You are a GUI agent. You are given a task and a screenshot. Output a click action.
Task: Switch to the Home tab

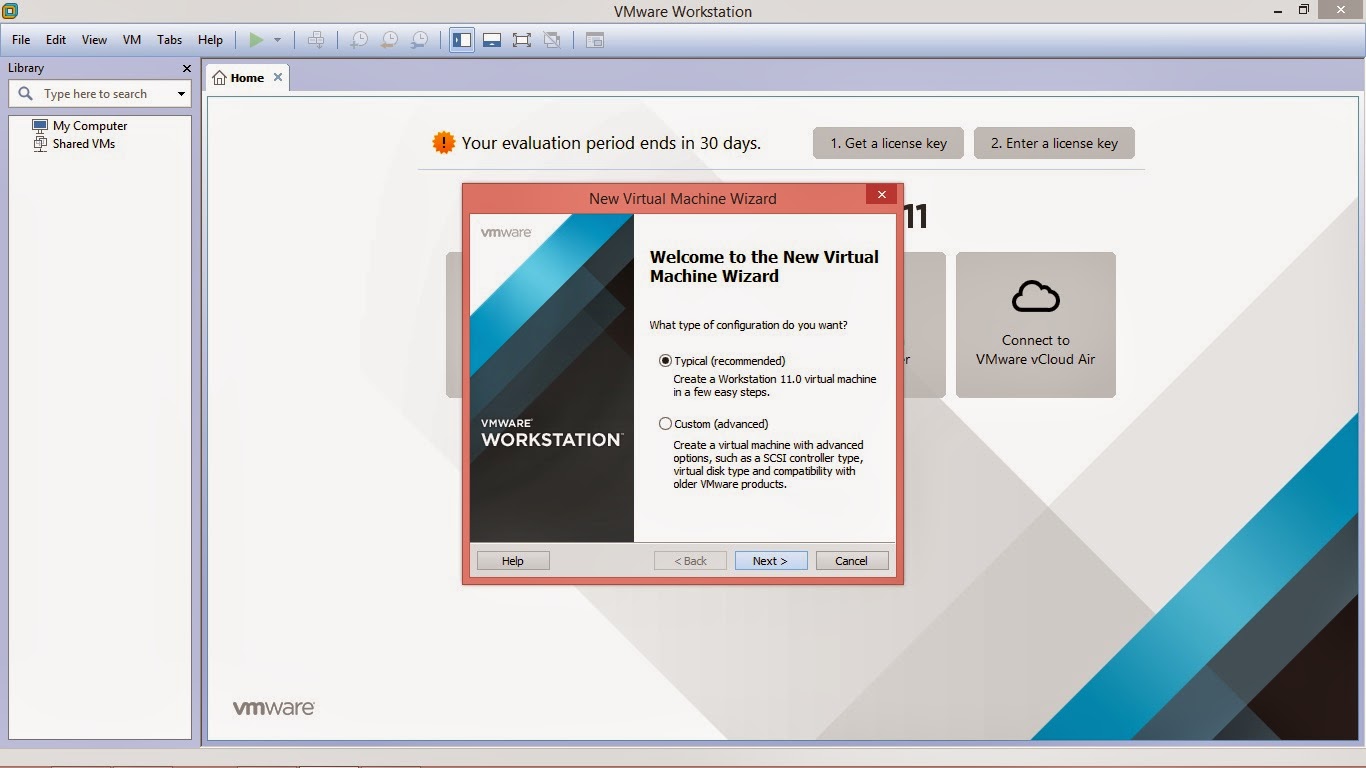[x=247, y=77]
